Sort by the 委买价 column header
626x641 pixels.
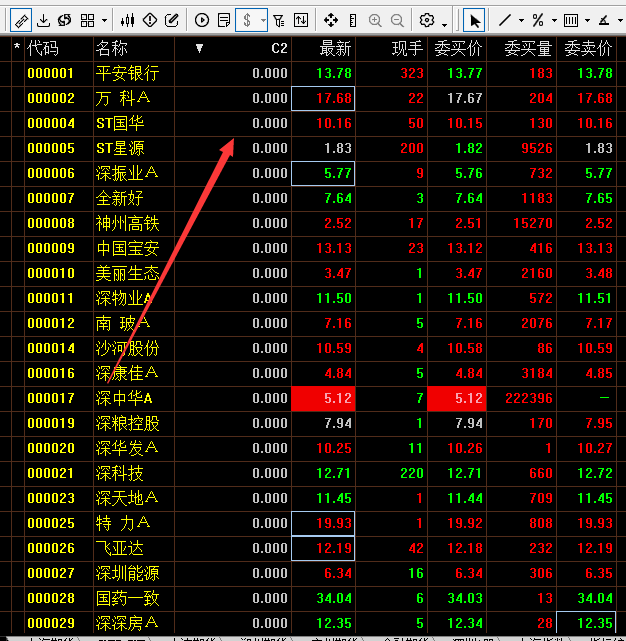click(x=458, y=49)
